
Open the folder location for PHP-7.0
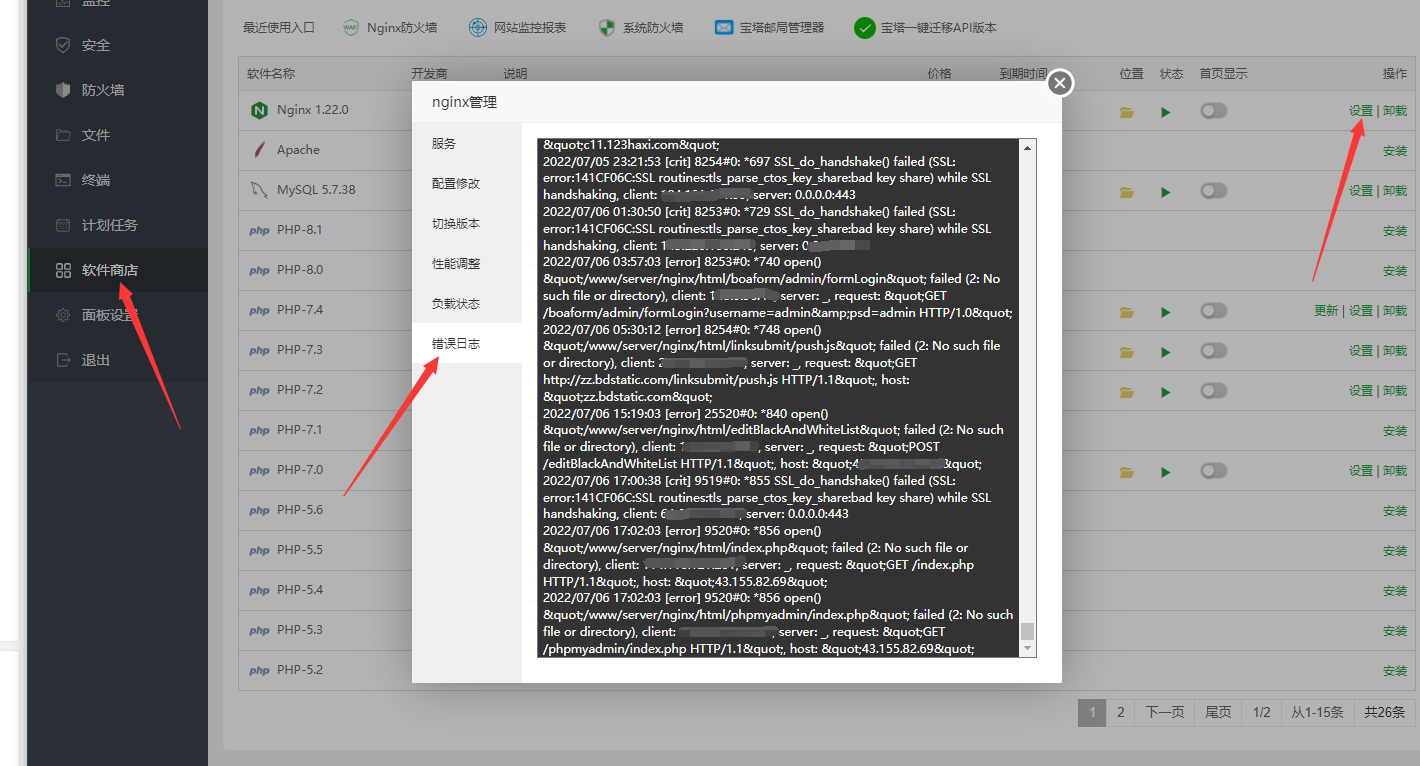point(1127,471)
